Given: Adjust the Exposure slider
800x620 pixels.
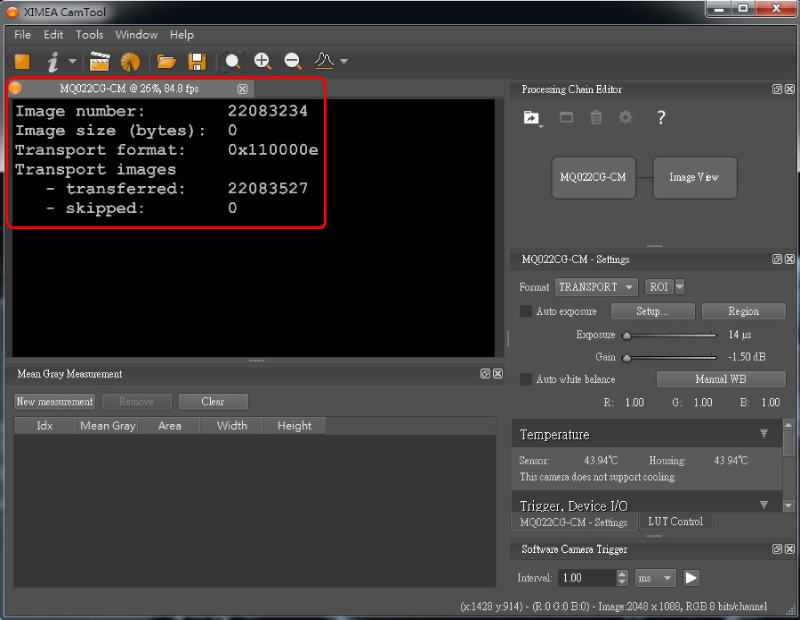Looking at the screenshot, I should coord(627,335).
